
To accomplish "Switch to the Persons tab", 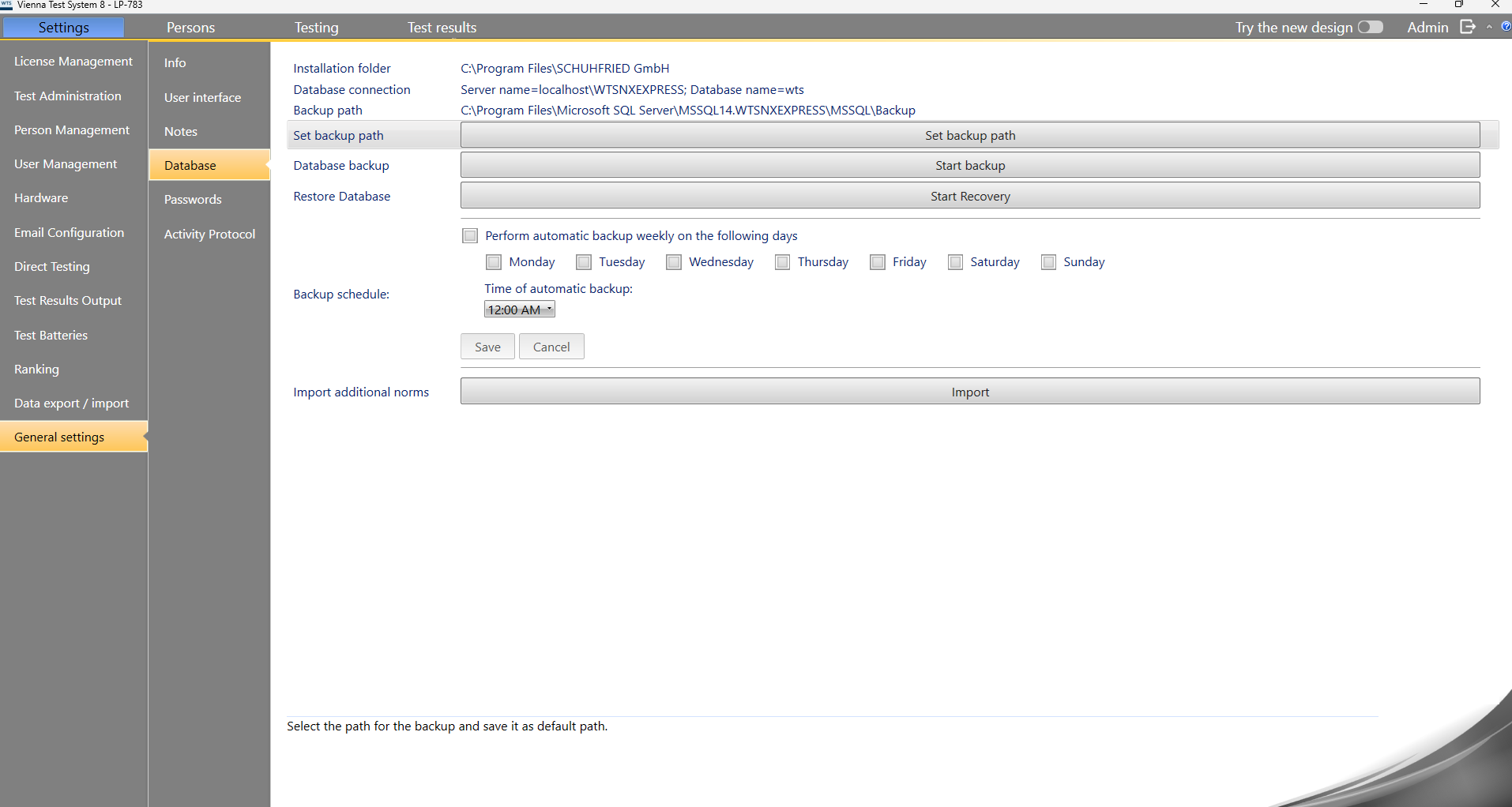I will (x=190, y=28).
